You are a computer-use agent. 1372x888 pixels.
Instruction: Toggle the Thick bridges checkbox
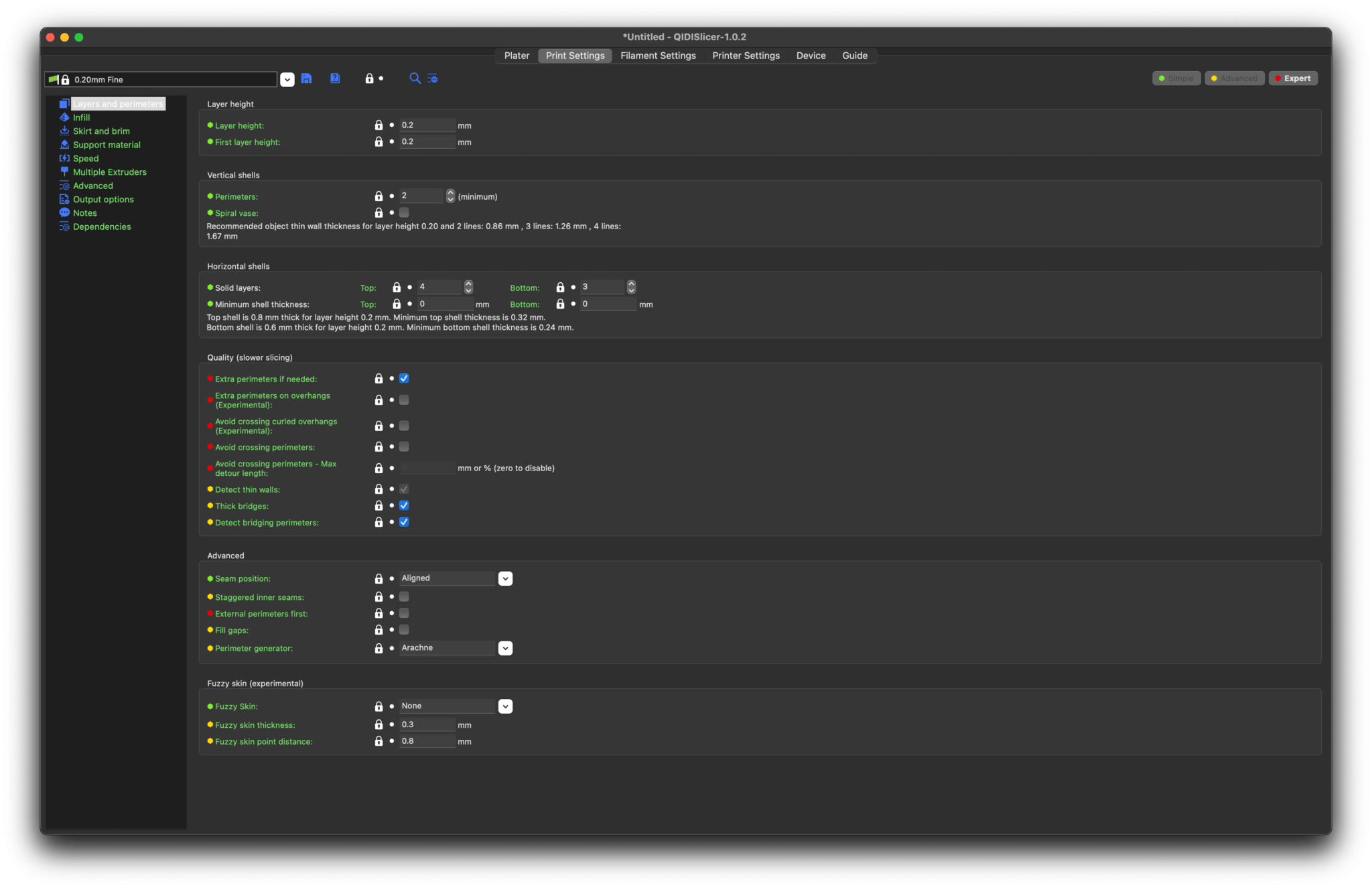[x=404, y=506]
